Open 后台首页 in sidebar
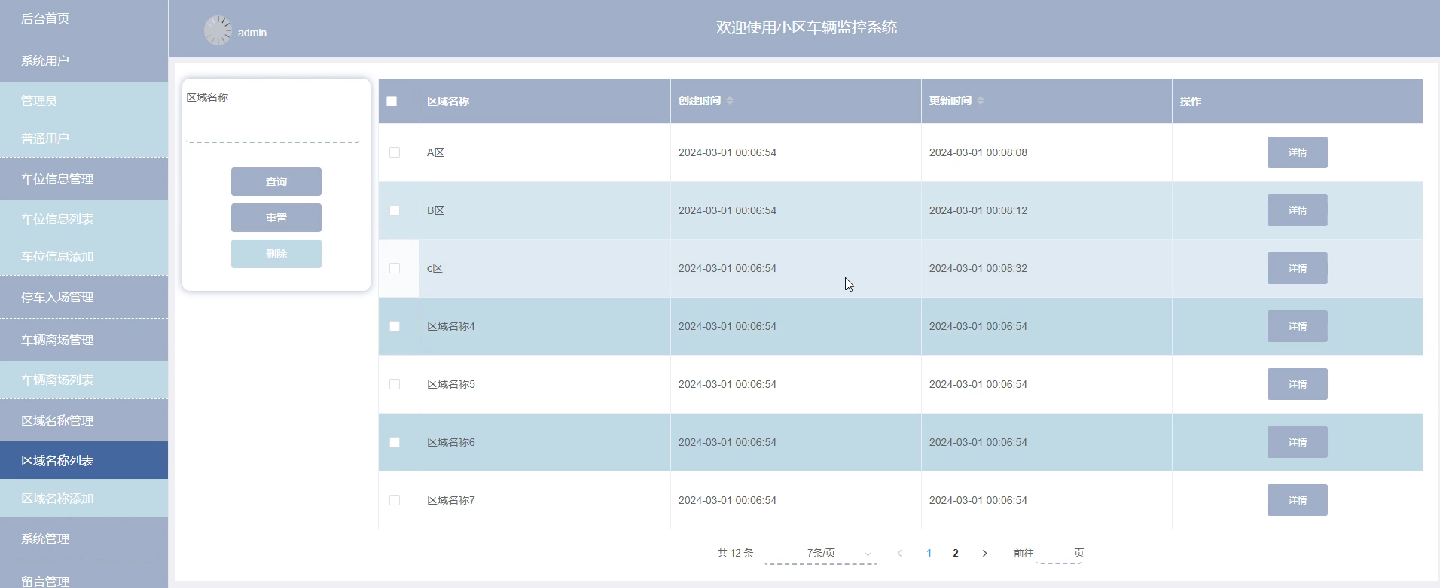 [x=84, y=19]
